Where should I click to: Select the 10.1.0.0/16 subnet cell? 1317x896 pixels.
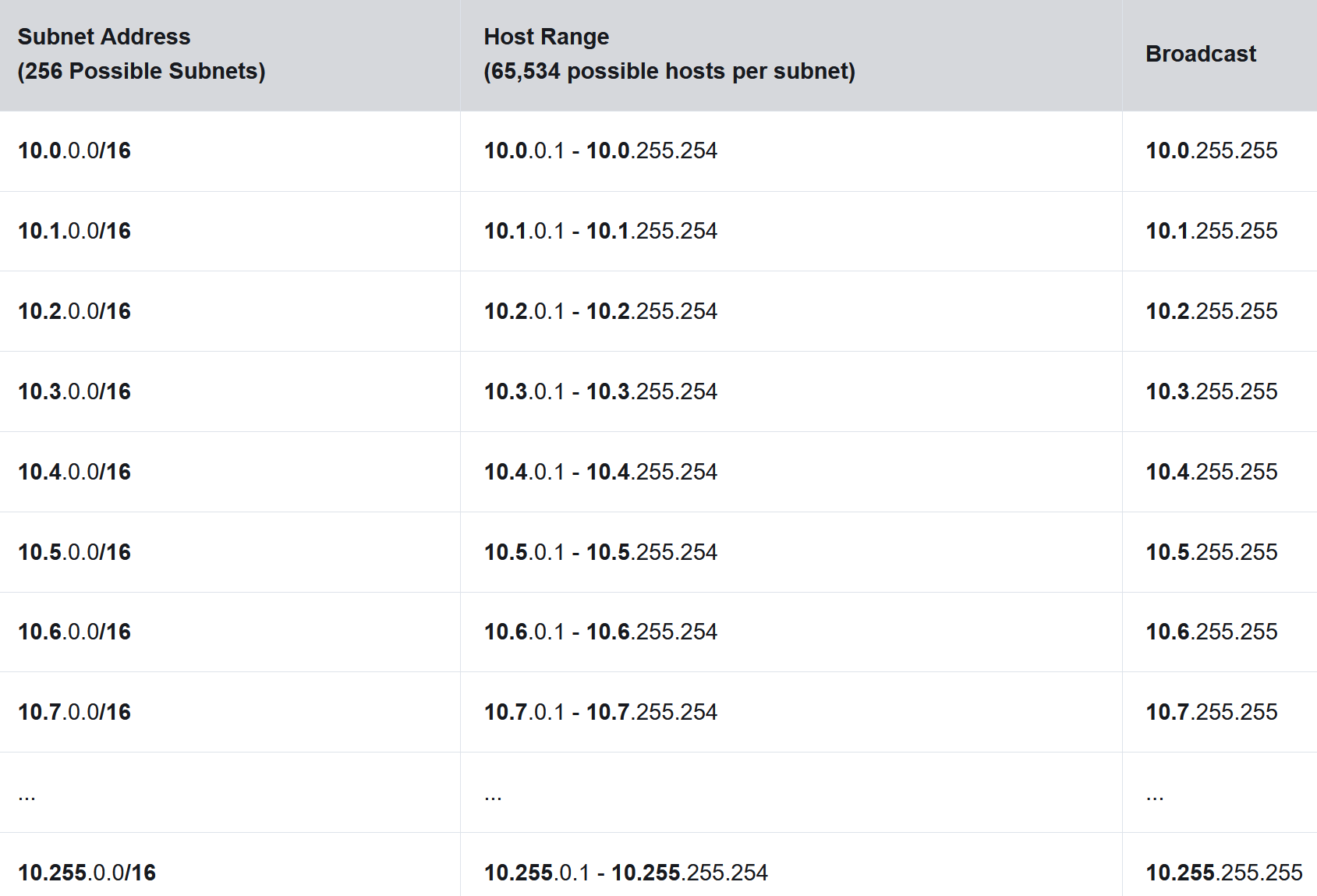point(75,231)
